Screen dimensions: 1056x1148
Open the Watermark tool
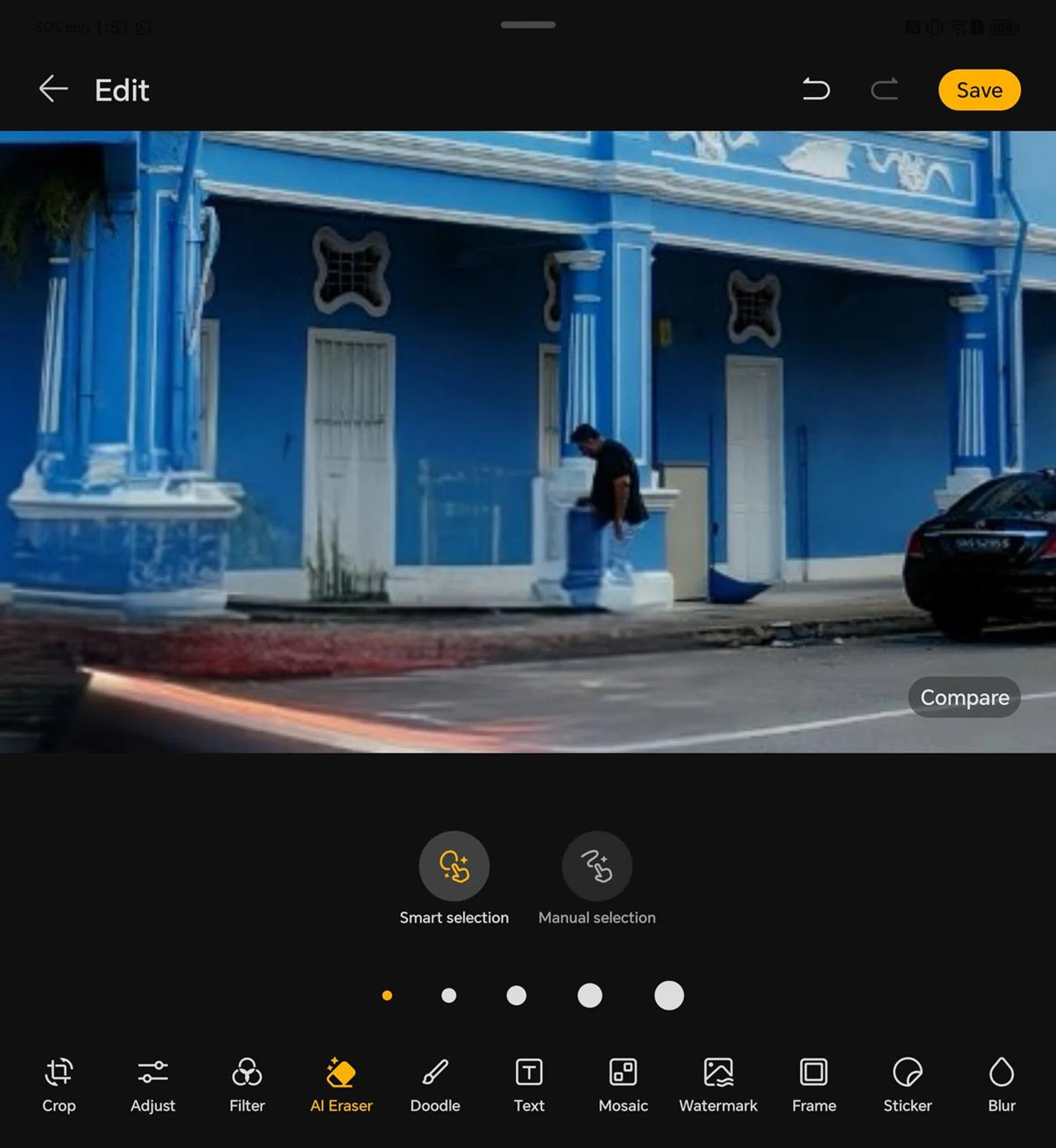[x=718, y=1084]
